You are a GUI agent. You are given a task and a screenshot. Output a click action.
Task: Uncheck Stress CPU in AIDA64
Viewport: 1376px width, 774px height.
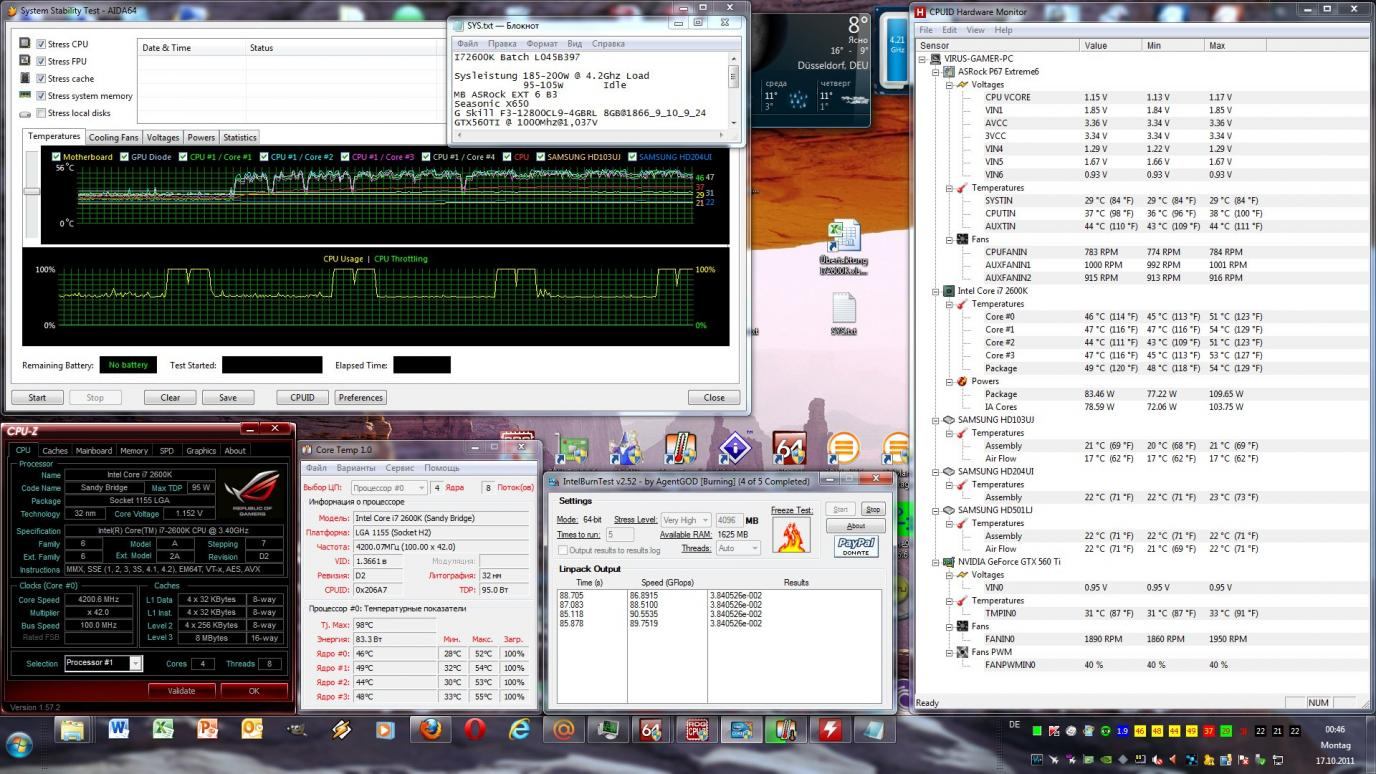point(41,44)
